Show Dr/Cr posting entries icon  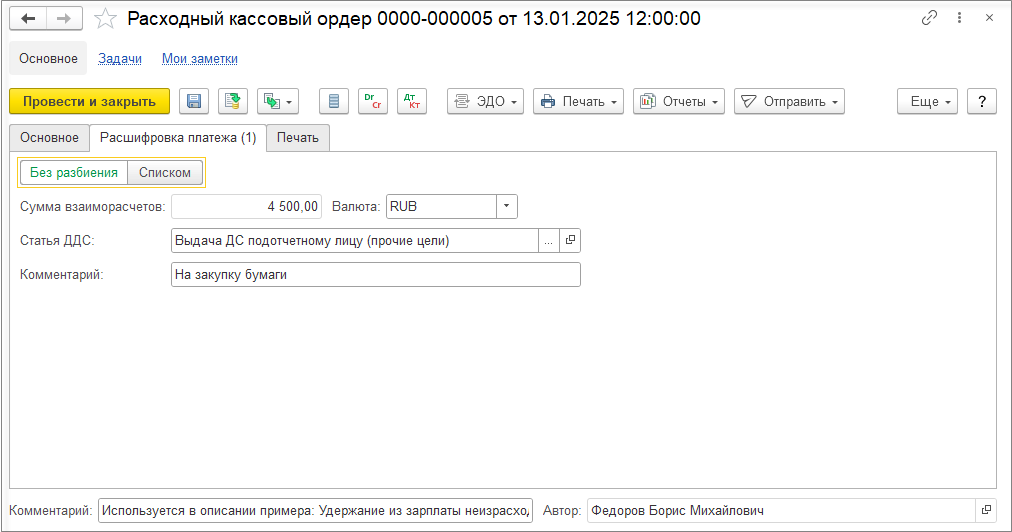click(373, 101)
